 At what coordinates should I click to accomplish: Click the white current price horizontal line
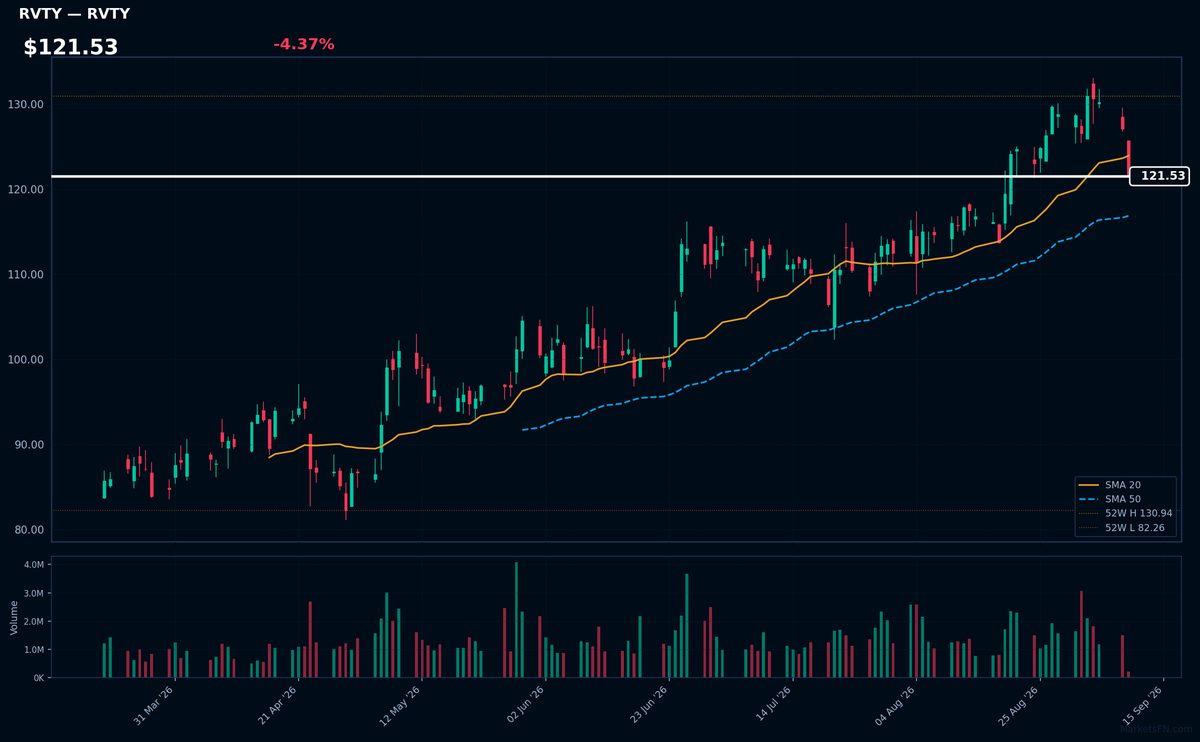[590, 176]
